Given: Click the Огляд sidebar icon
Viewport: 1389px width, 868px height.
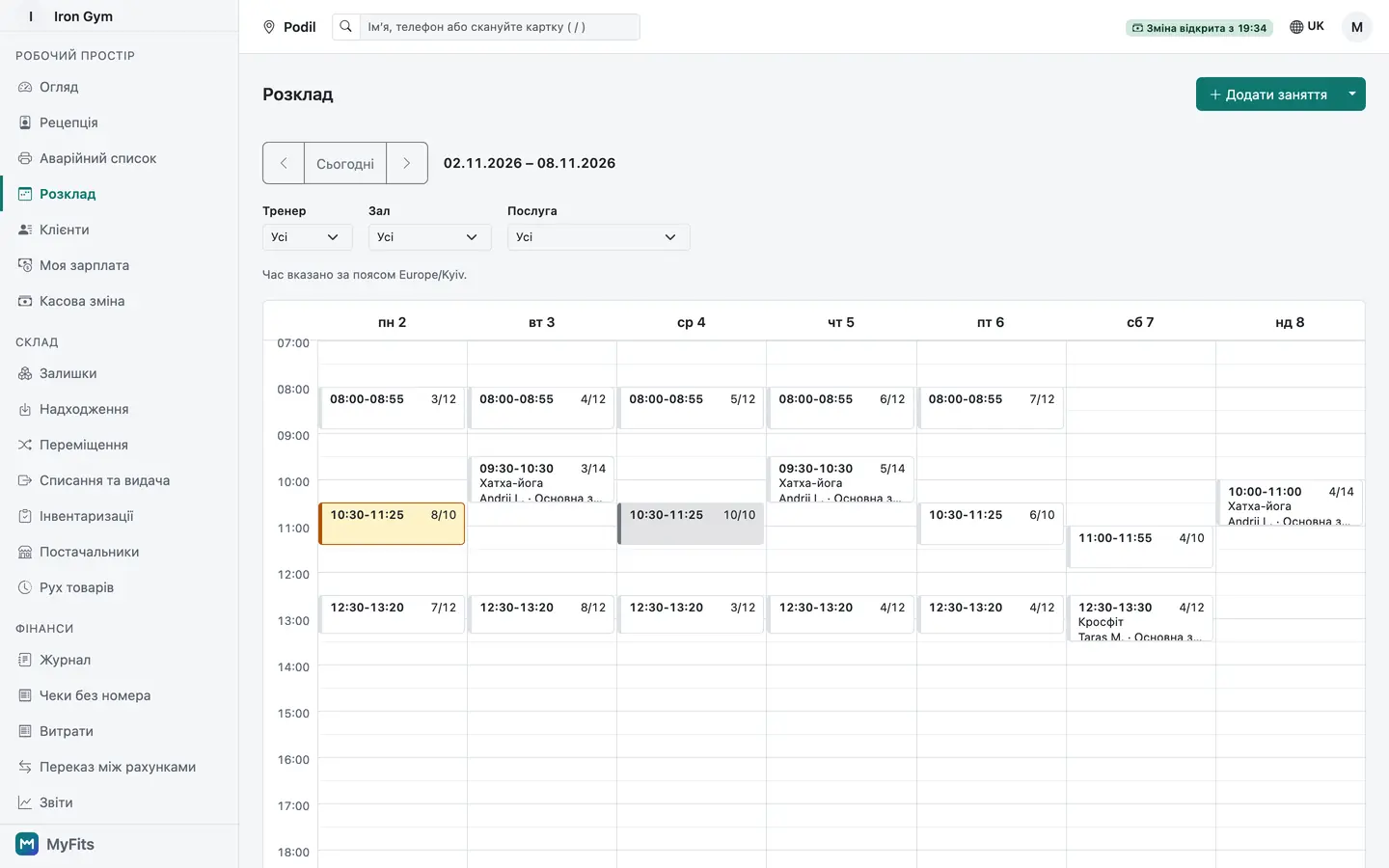Looking at the screenshot, I should pyautogui.click(x=25, y=87).
